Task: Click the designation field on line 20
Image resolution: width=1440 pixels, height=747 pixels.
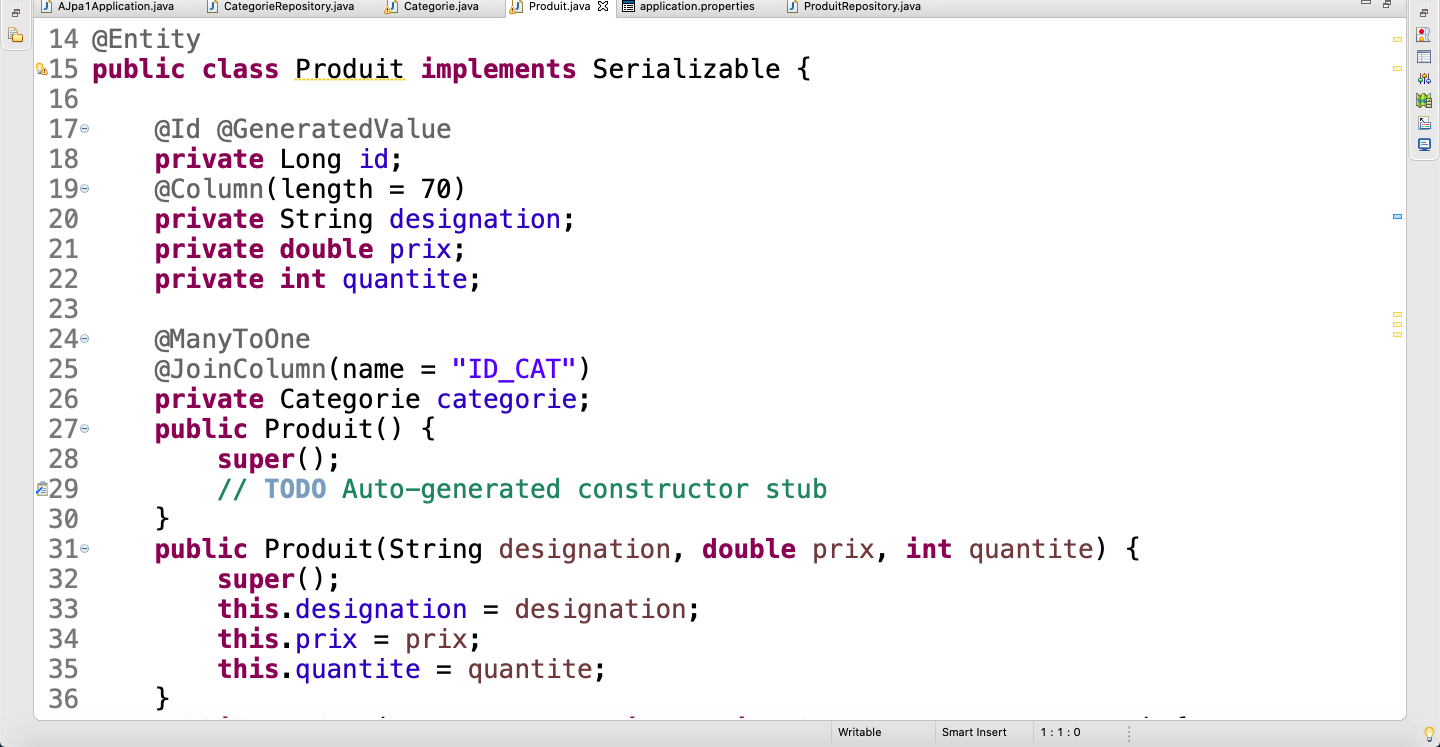Action: (475, 219)
